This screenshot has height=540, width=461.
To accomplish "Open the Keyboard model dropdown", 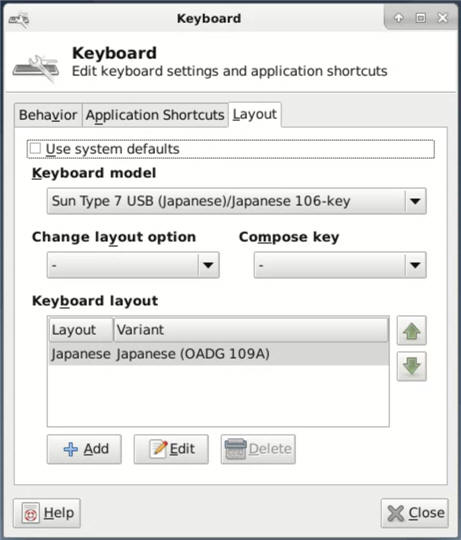I will pos(237,201).
